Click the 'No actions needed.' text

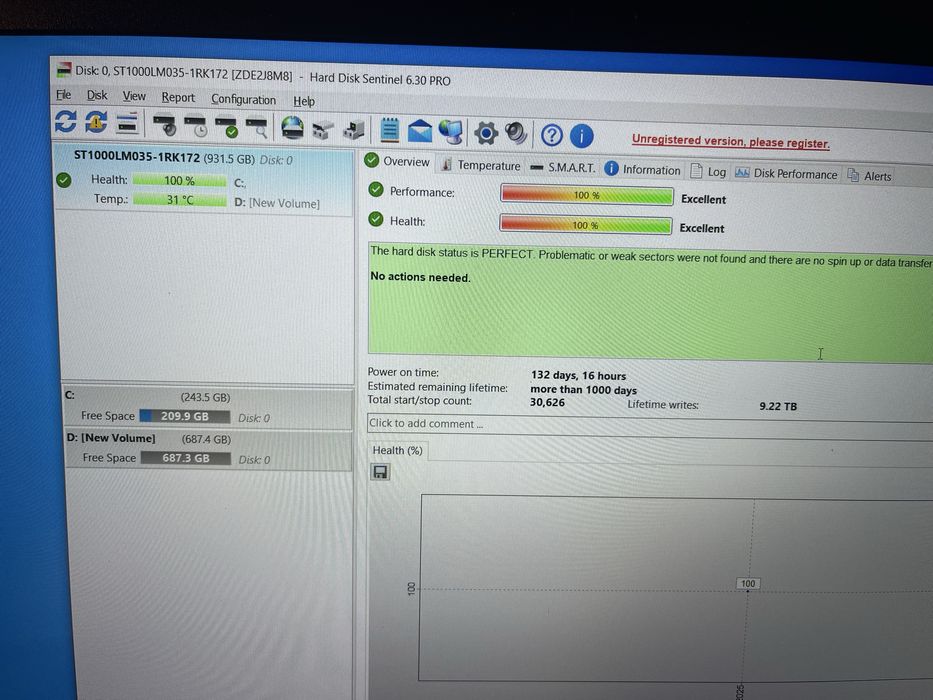(420, 277)
